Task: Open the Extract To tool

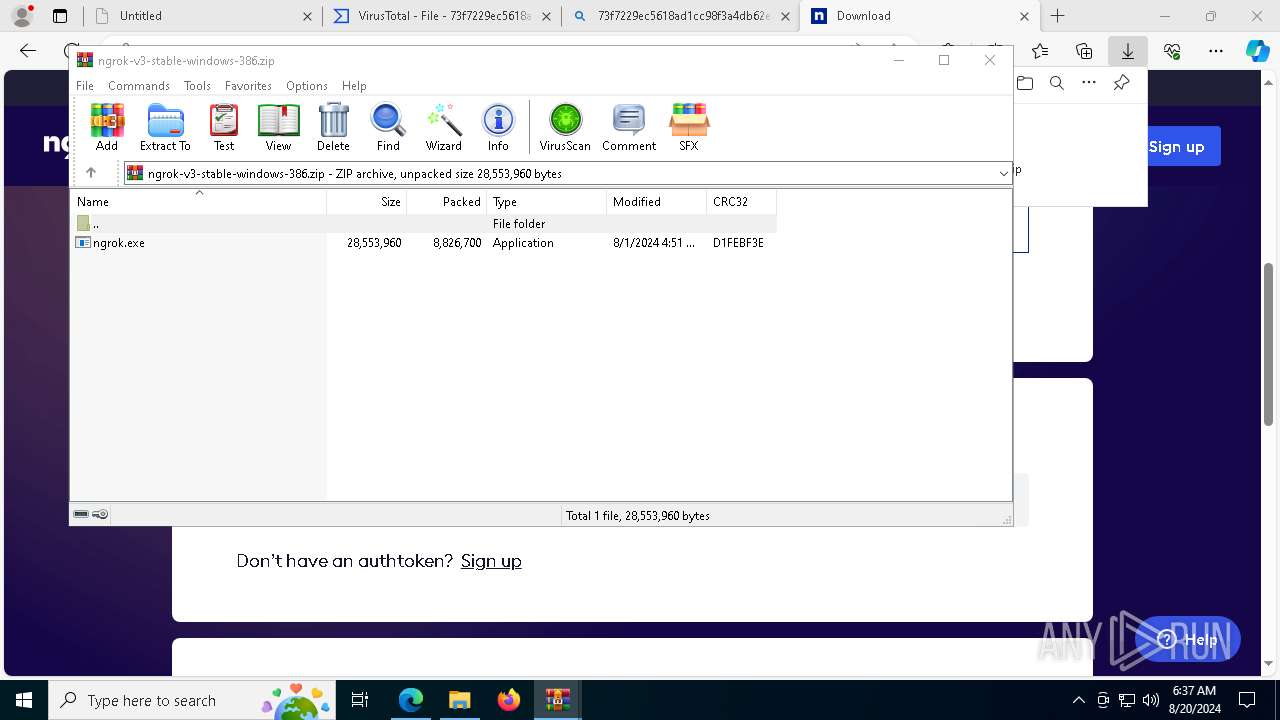Action: pos(165,127)
